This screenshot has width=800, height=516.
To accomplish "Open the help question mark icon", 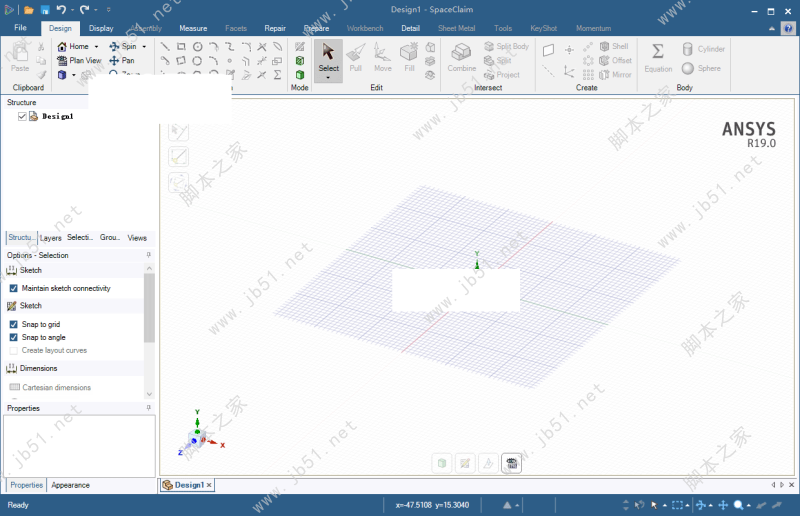I will pyautogui.click(x=788, y=29).
